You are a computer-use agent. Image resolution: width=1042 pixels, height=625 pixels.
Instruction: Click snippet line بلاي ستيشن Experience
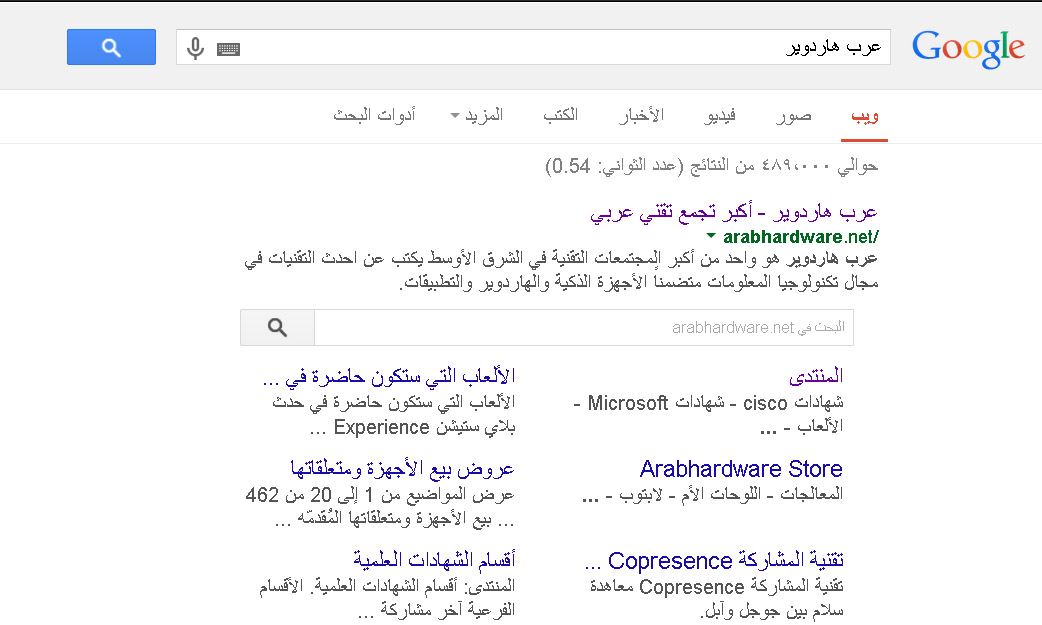click(412, 427)
